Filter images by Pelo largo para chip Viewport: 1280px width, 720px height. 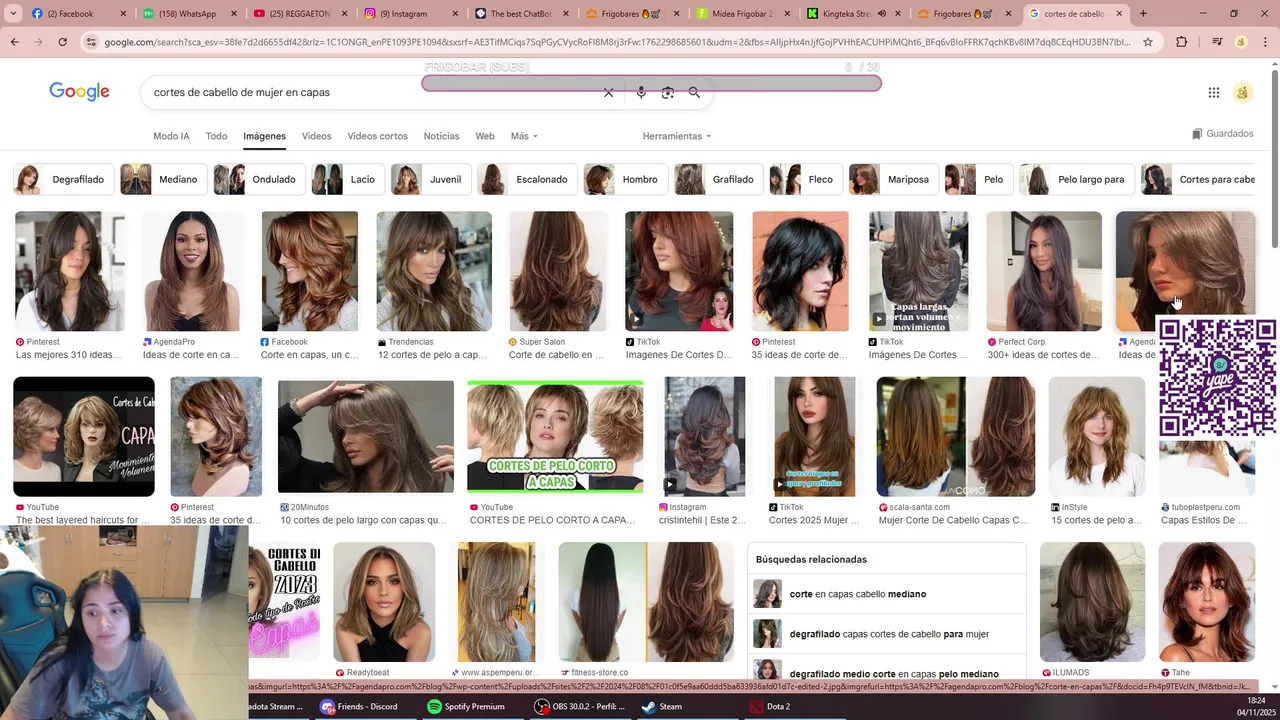tap(1076, 179)
